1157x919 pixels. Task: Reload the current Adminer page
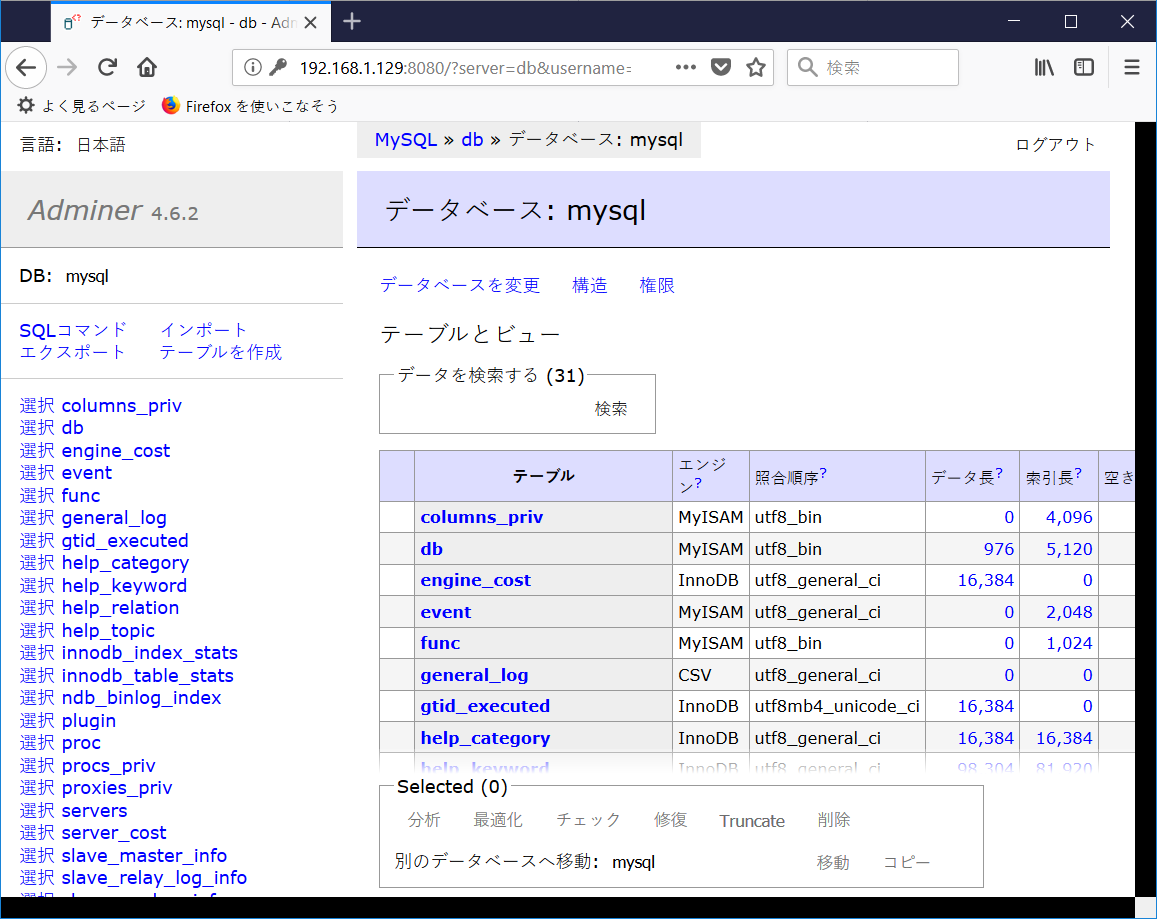point(107,67)
